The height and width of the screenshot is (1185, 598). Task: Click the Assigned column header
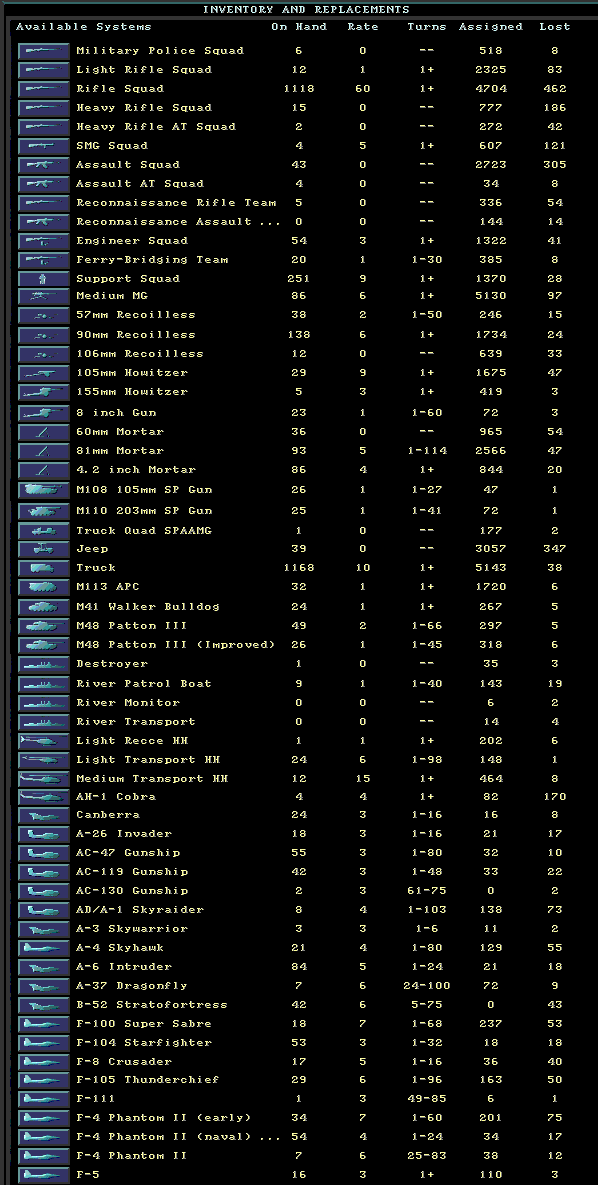[491, 26]
